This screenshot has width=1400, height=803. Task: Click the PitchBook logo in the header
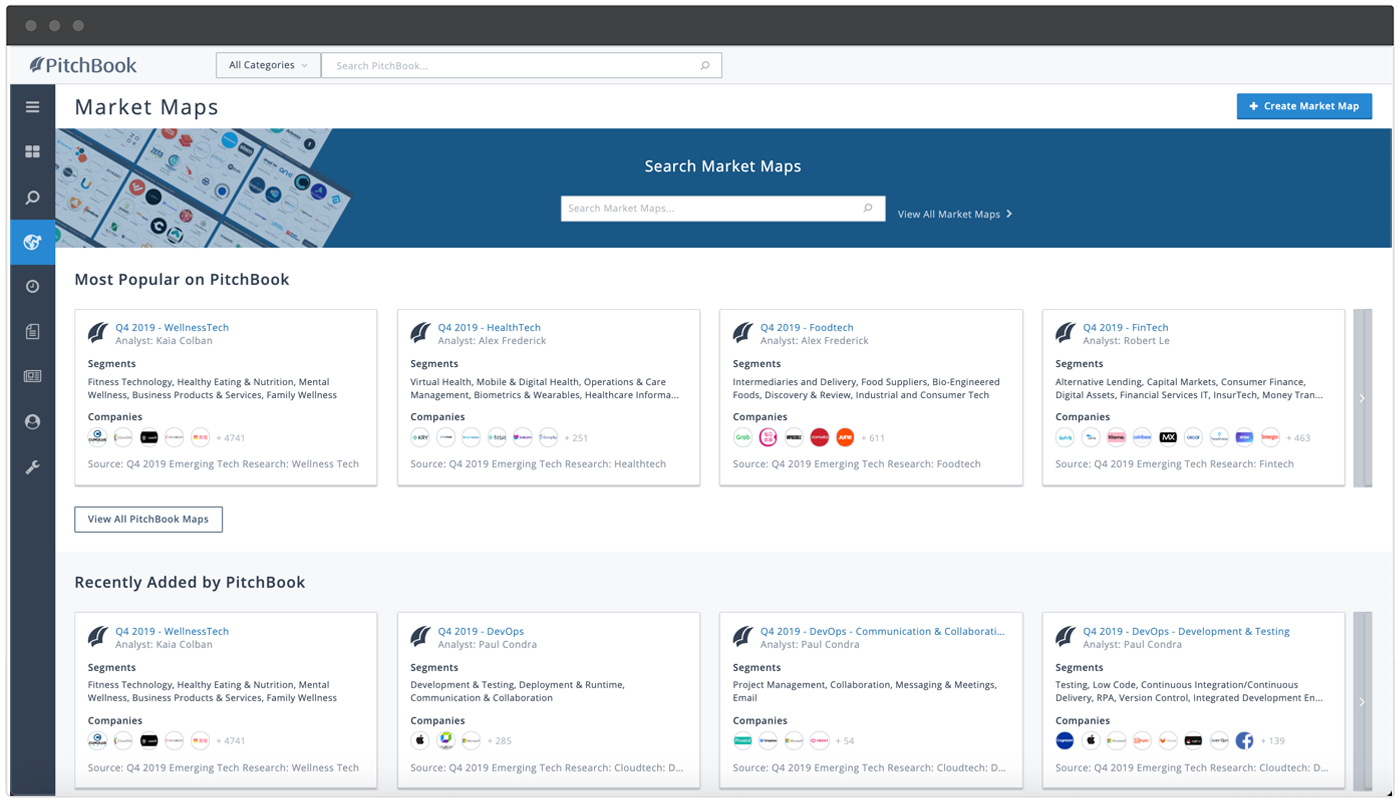[83, 65]
